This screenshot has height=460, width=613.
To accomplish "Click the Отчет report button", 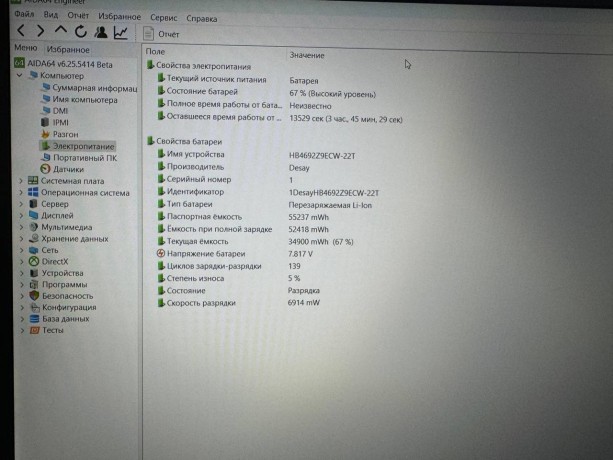I will [x=161, y=34].
